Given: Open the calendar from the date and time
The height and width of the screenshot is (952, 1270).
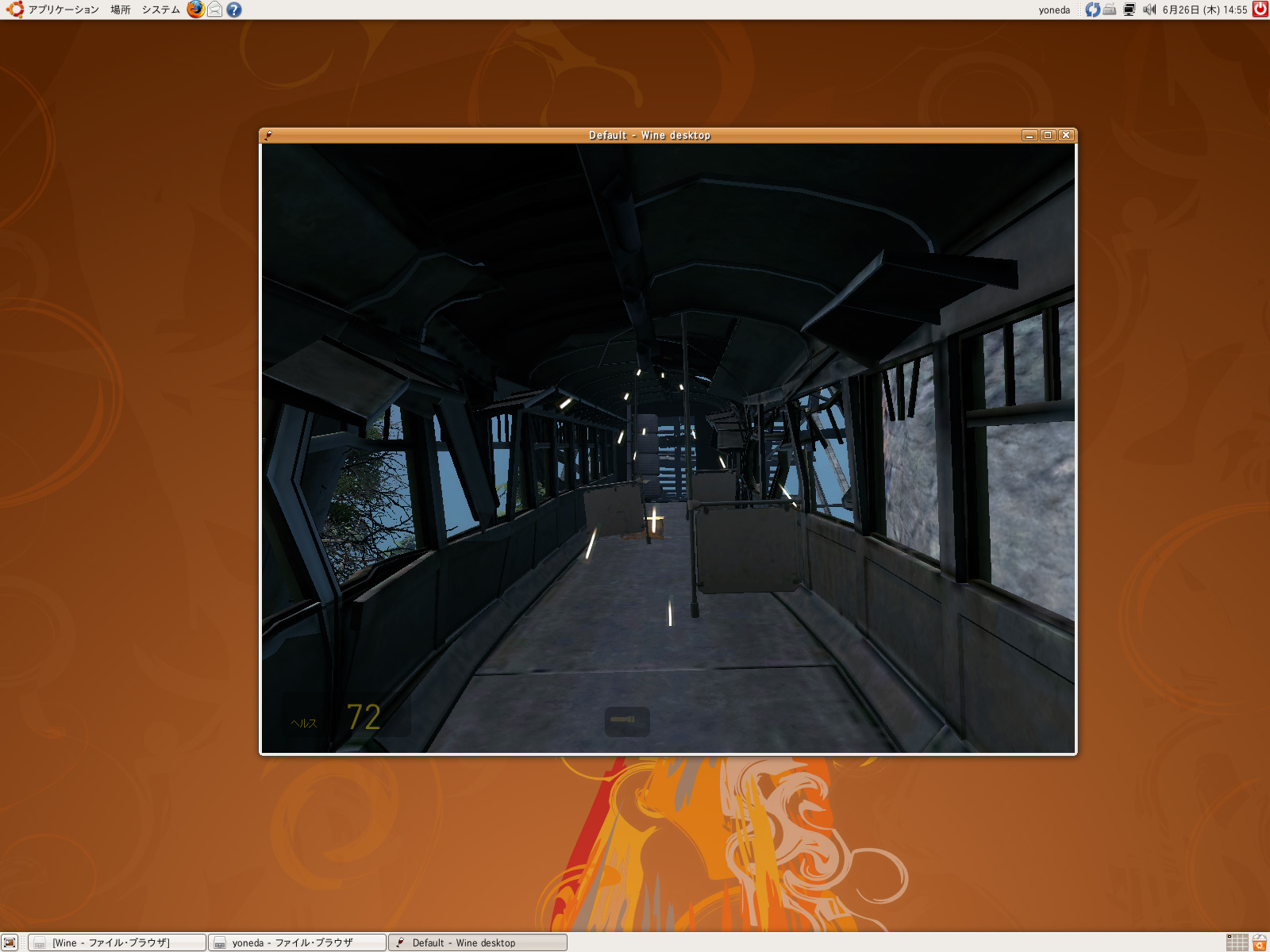Looking at the screenshot, I should (1204, 10).
